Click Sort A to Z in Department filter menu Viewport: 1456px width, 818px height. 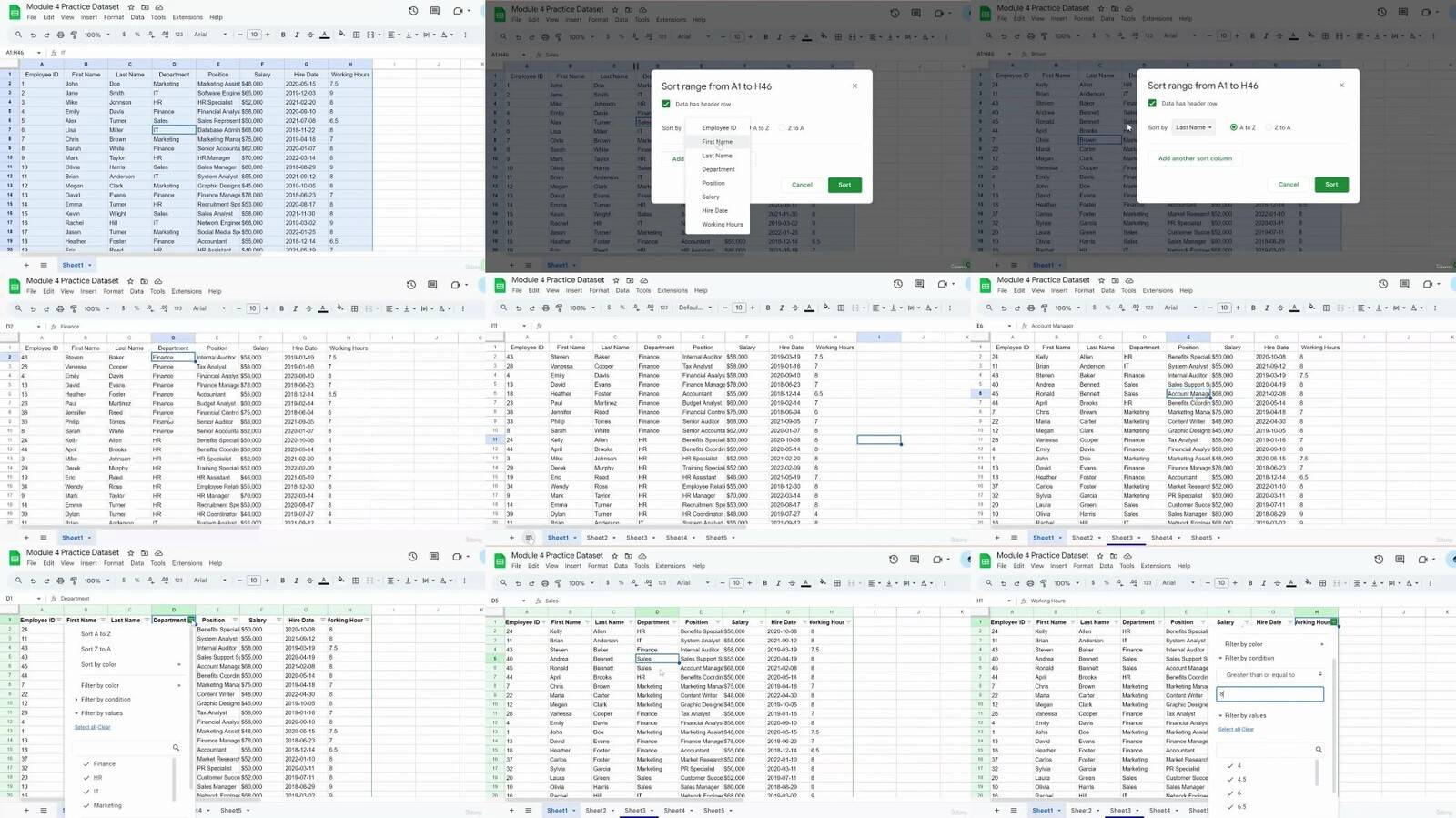point(96,634)
